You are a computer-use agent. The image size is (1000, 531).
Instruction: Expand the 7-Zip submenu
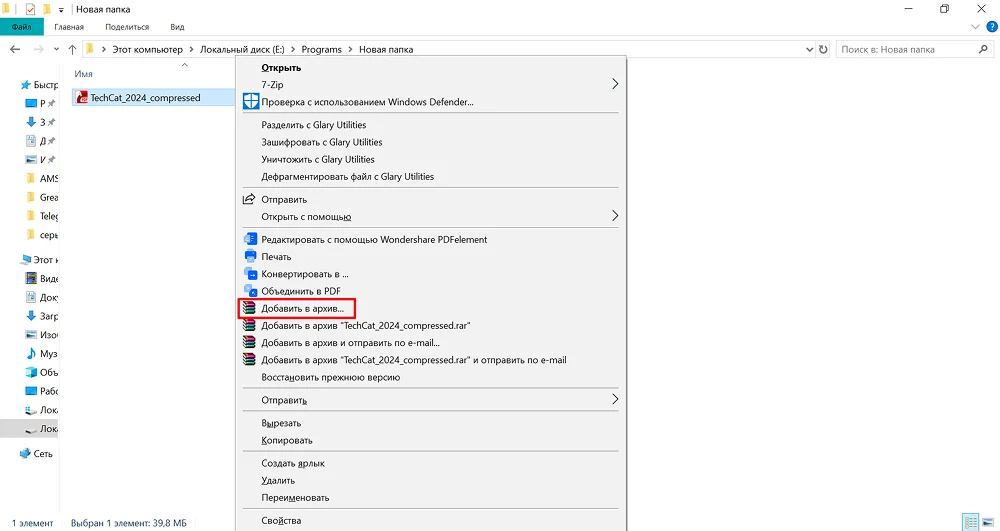615,85
